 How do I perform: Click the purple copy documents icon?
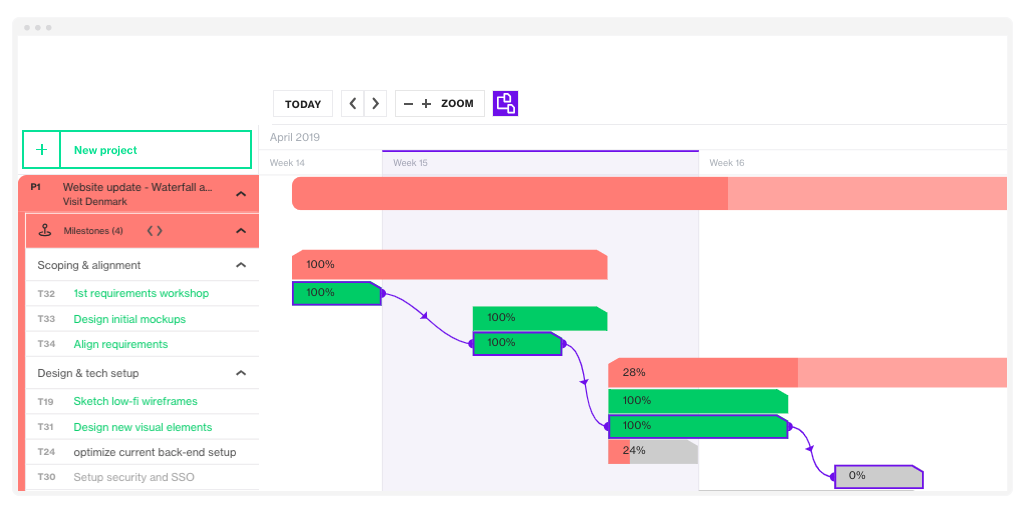pos(506,103)
